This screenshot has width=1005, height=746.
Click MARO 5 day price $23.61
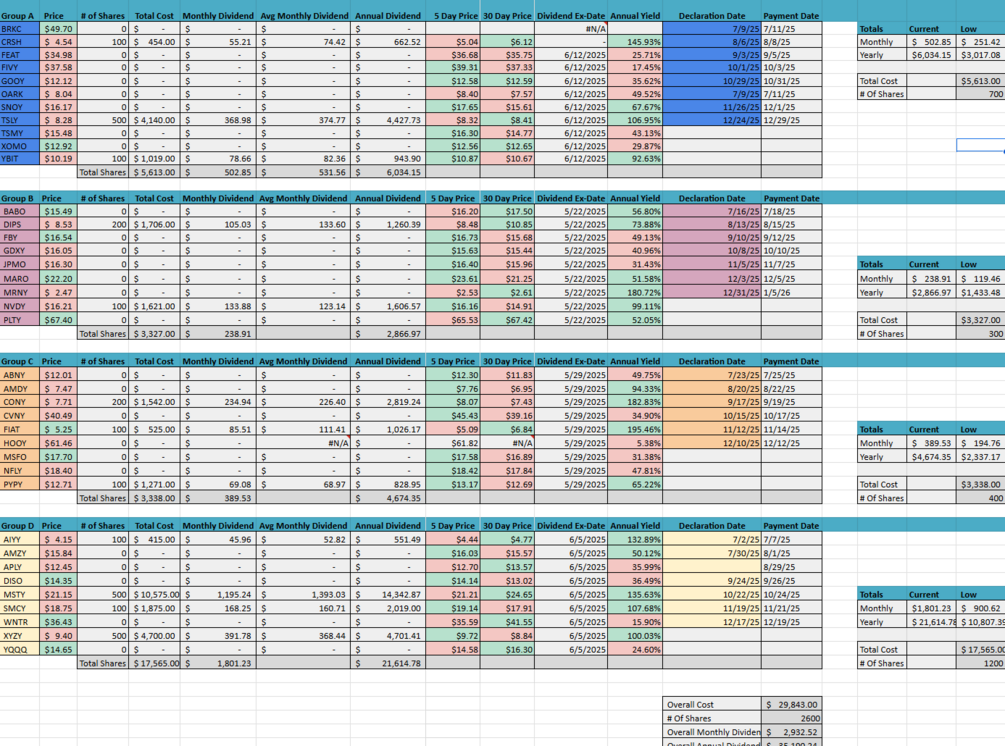(453, 279)
